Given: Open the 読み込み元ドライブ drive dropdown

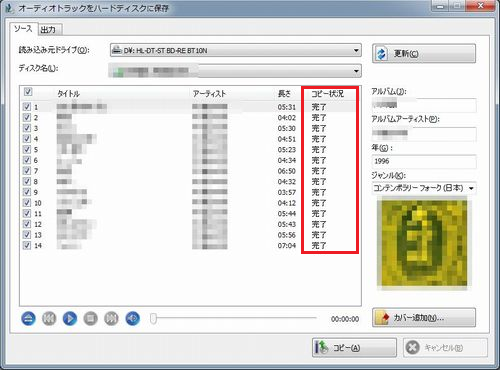Looking at the screenshot, I should coord(236,51).
